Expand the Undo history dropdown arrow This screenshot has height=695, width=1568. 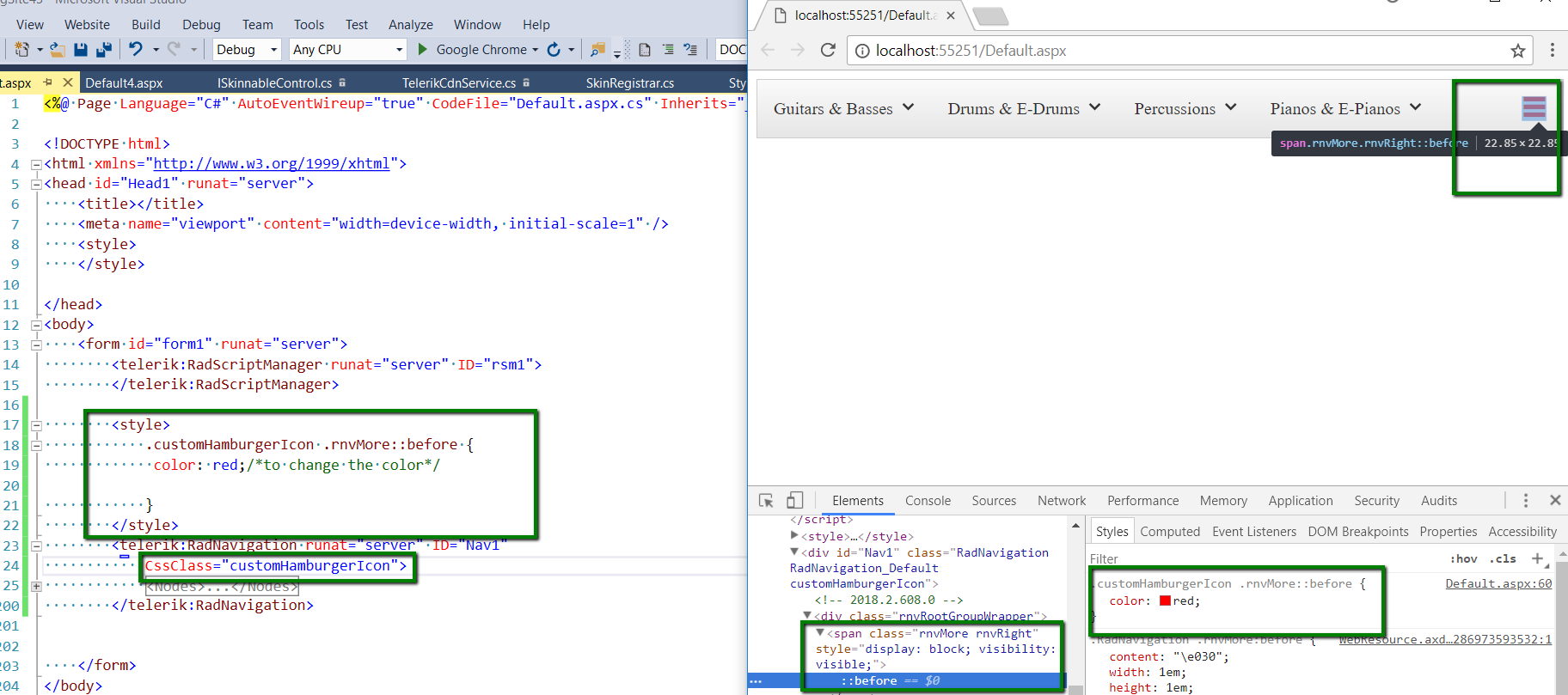156,50
